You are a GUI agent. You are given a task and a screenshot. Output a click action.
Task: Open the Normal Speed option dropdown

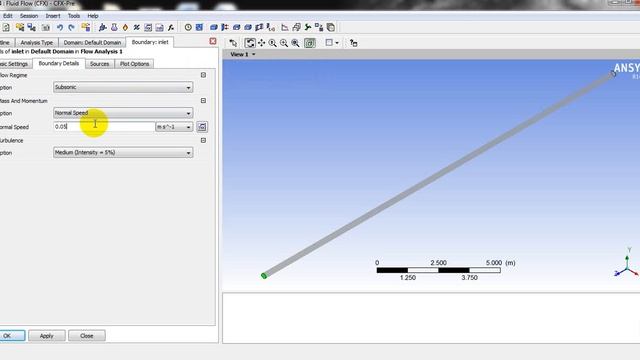(123, 113)
